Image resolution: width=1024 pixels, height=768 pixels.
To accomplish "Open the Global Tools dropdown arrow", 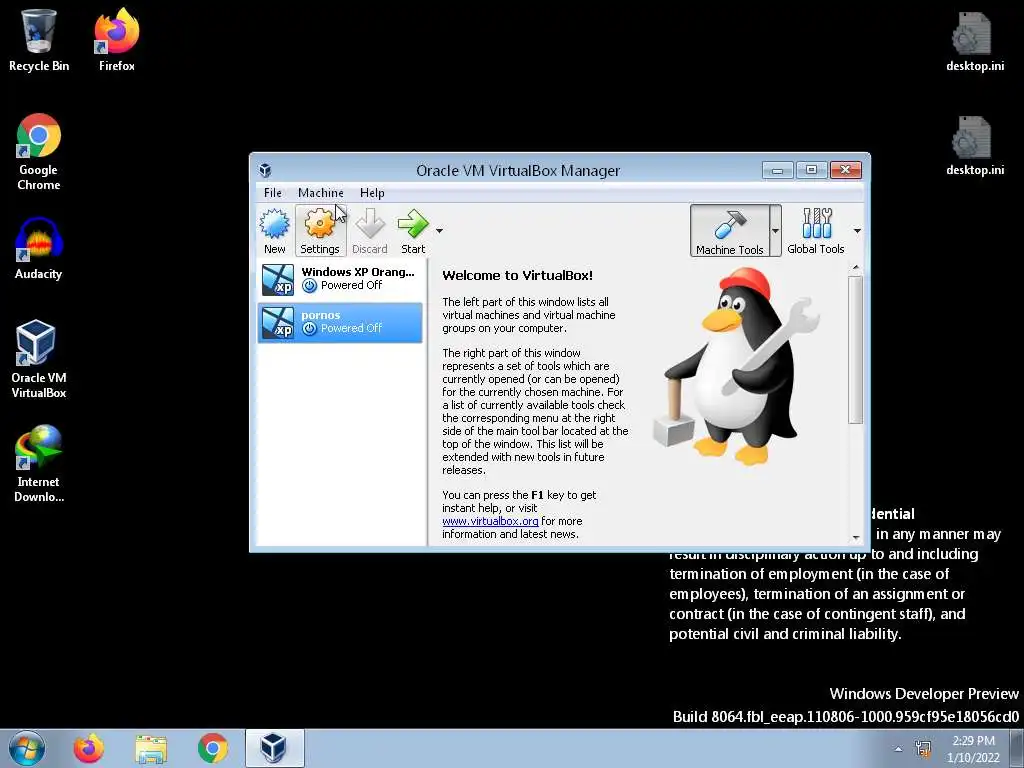I will [857, 231].
